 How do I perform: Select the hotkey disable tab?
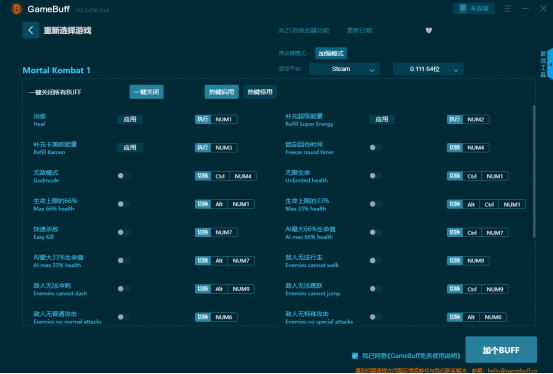(x=260, y=92)
